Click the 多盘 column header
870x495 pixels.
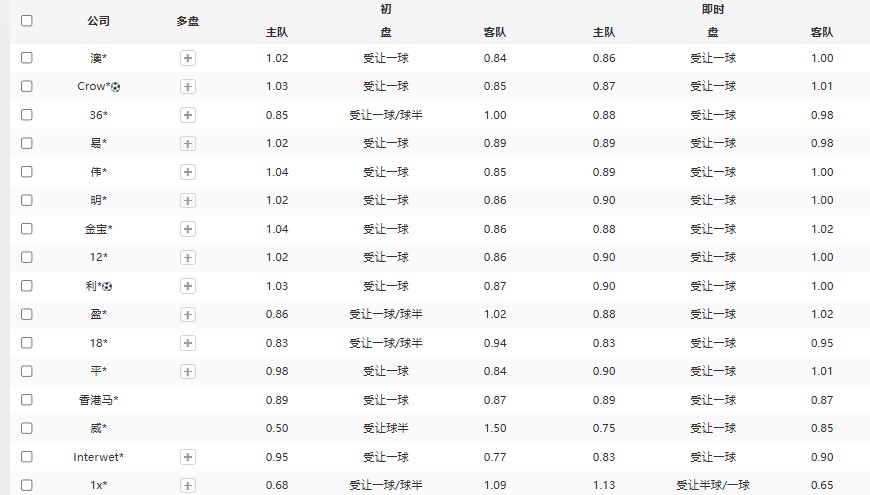point(187,21)
